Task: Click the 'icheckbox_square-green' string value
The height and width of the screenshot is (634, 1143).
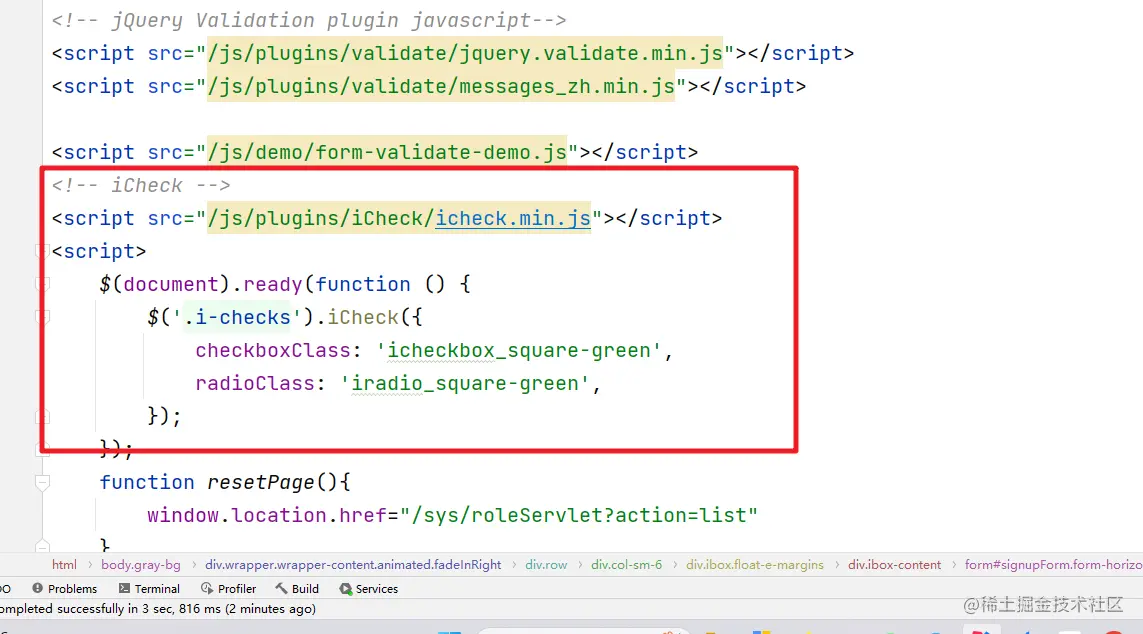Action: pyautogui.click(x=519, y=351)
